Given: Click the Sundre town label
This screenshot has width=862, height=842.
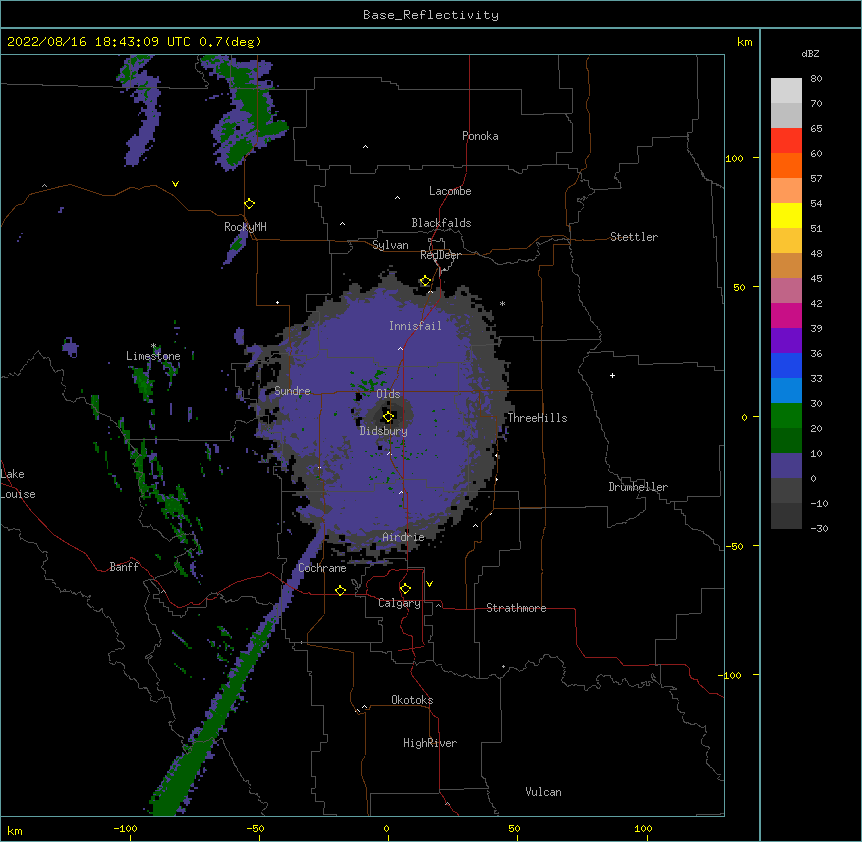Looking at the screenshot, I should 292,391.
